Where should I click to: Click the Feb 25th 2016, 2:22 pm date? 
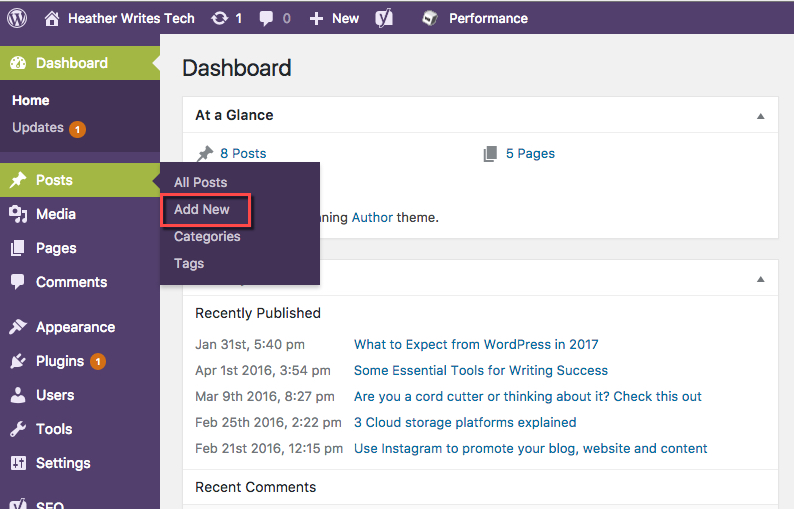click(x=268, y=422)
